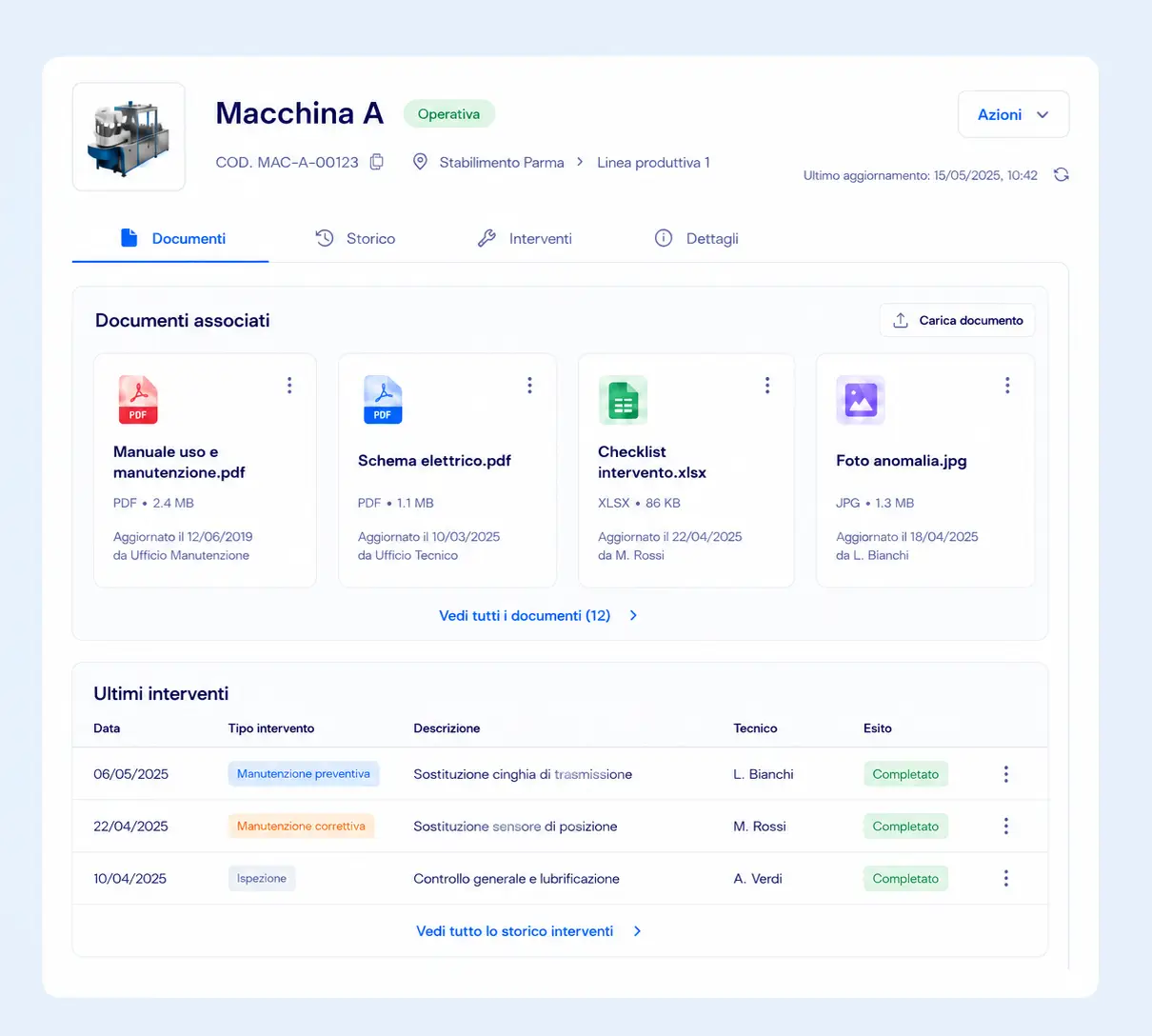Click the location pin icon for Stabilimento Parma
The width and height of the screenshot is (1152, 1036).
pyautogui.click(x=420, y=162)
